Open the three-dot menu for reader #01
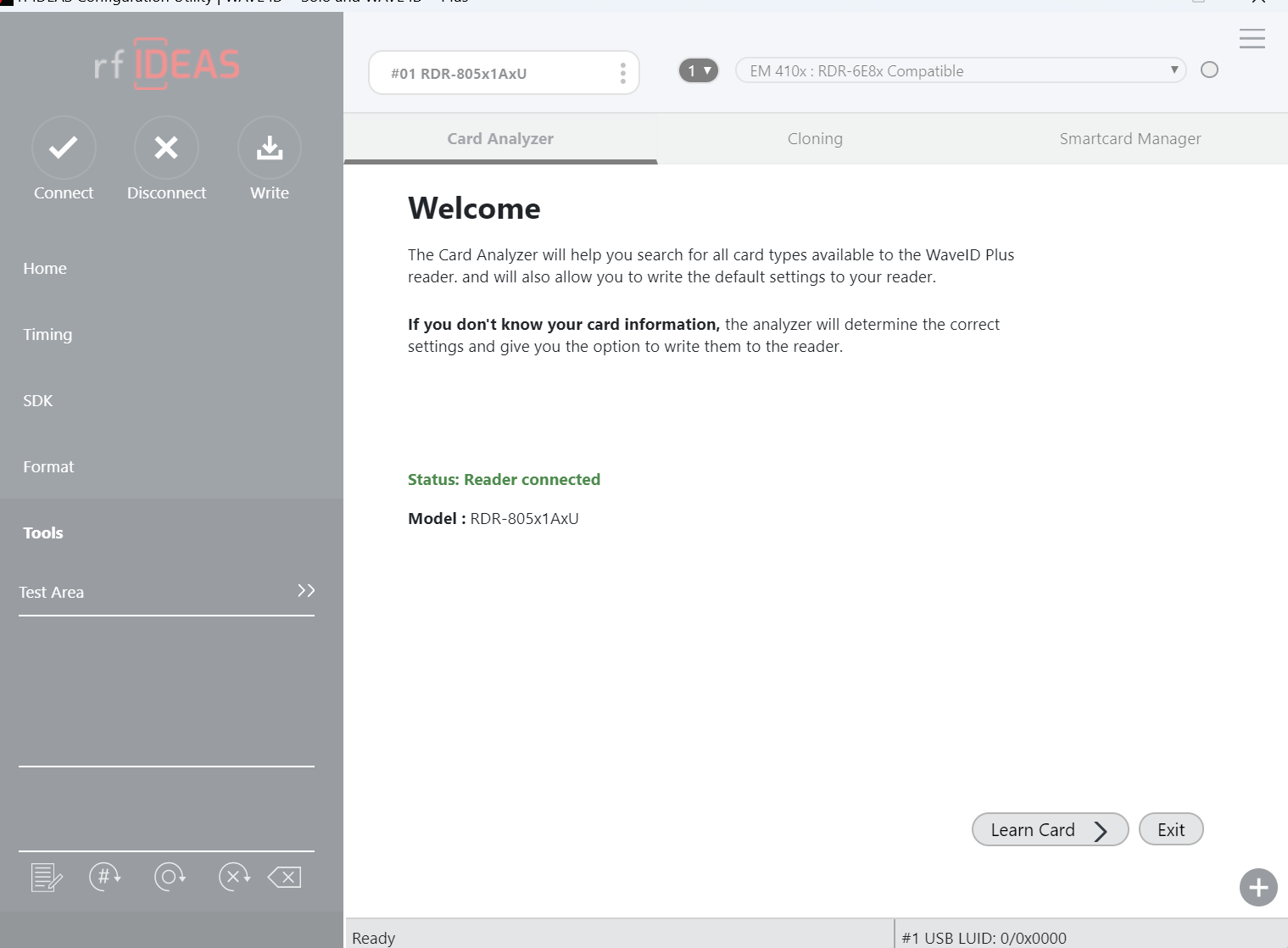The image size is (1288, 948). [622, 73]
